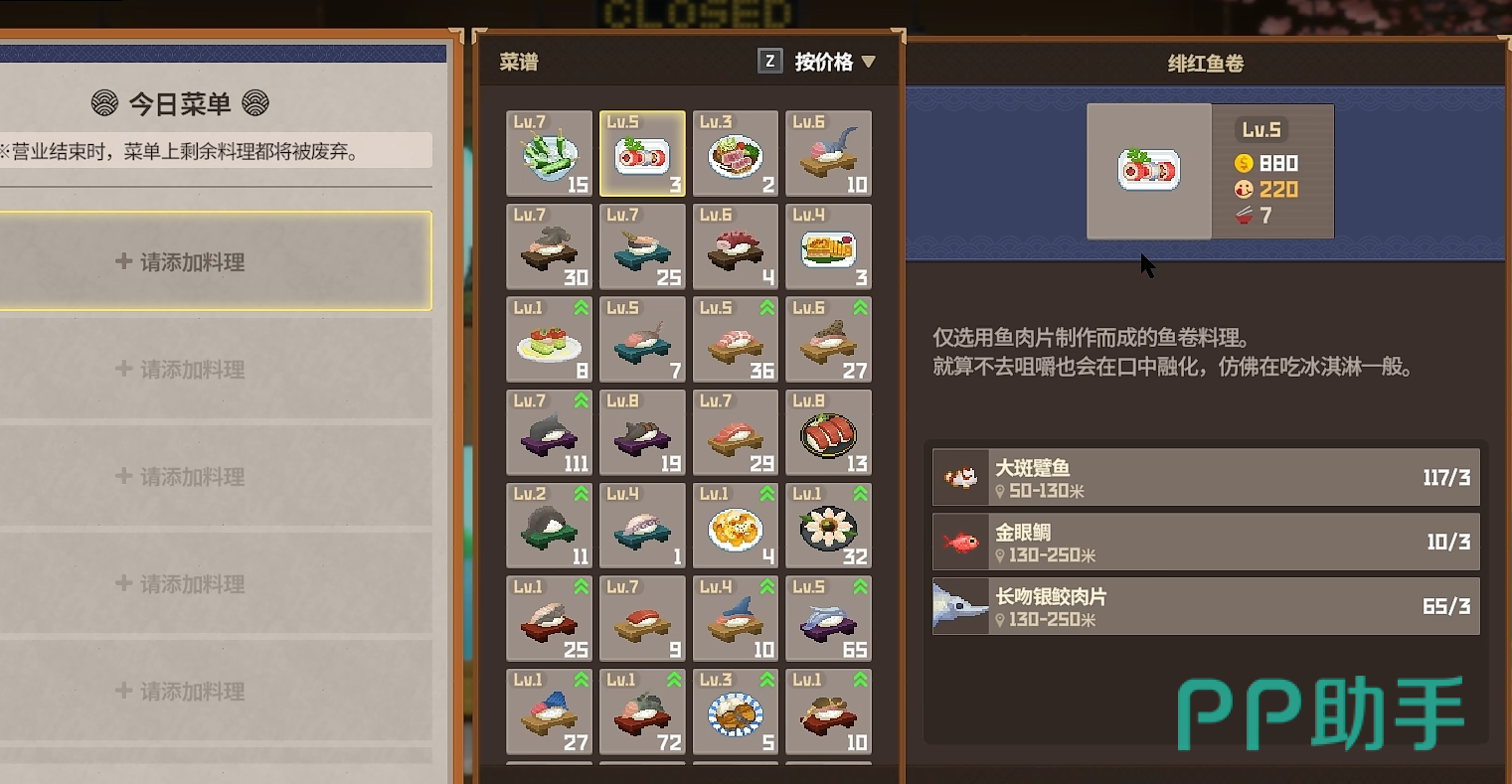Pick the Lv.1 dish with quantity 32
Screen dimensions: 1512x784
pyautogui.click(x=828, y=526)
